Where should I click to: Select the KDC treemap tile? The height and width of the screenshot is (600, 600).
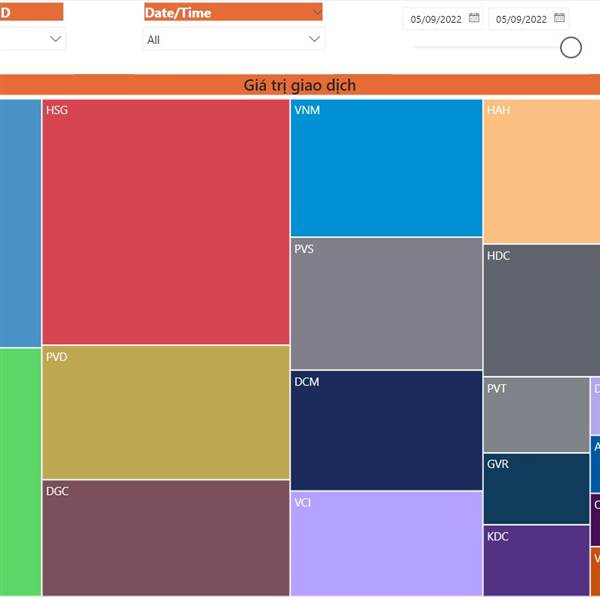(536, 560)
